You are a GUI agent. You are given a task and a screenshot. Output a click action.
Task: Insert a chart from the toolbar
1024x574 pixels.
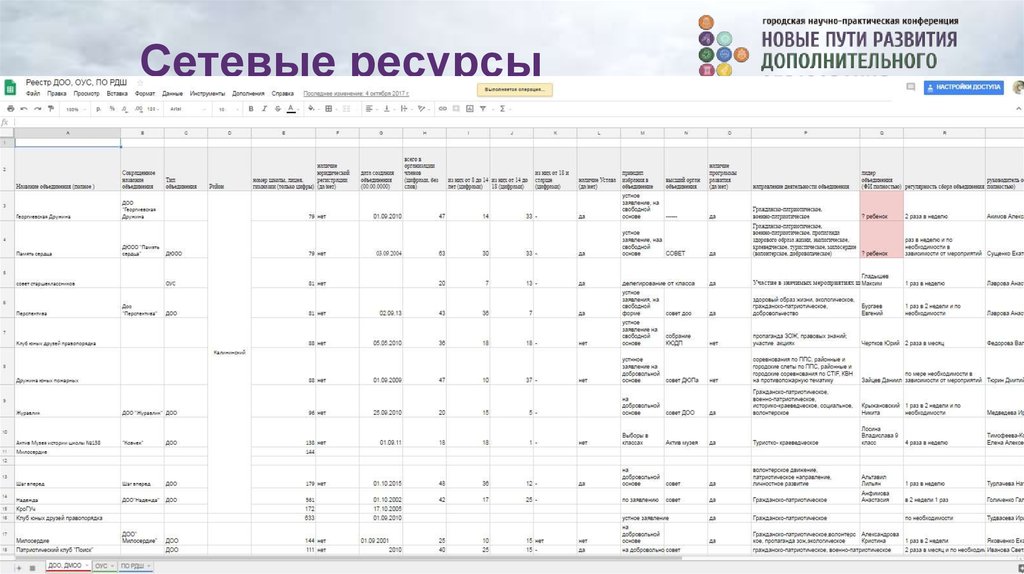470,109
